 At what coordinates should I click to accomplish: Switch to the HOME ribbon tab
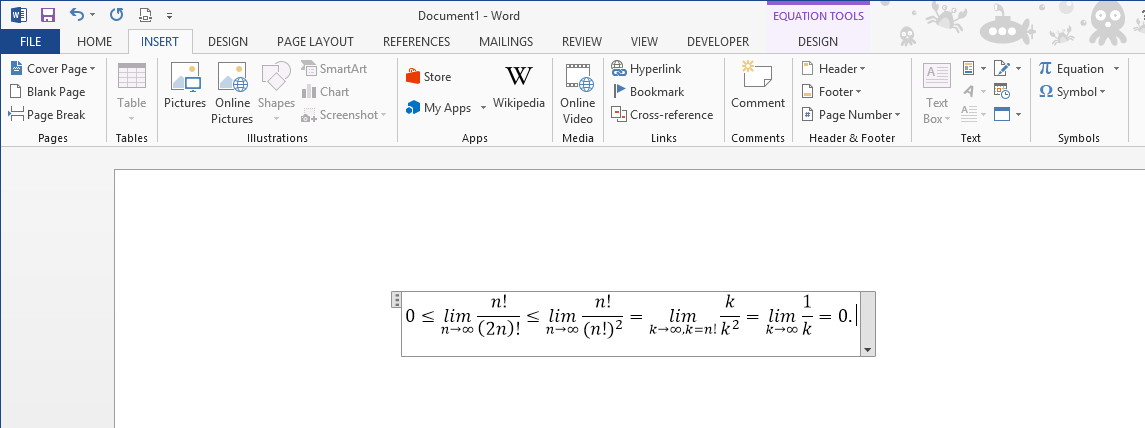point(94,42)
